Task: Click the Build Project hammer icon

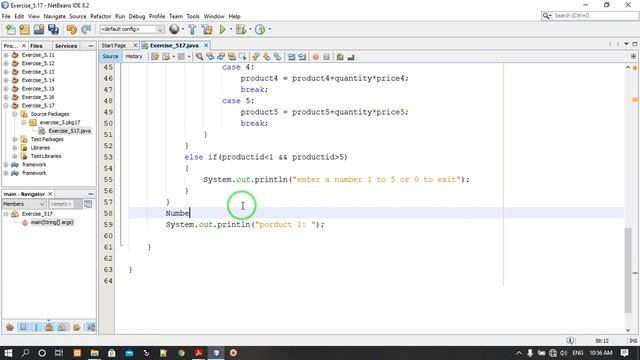Action: [x=192, y=29]
